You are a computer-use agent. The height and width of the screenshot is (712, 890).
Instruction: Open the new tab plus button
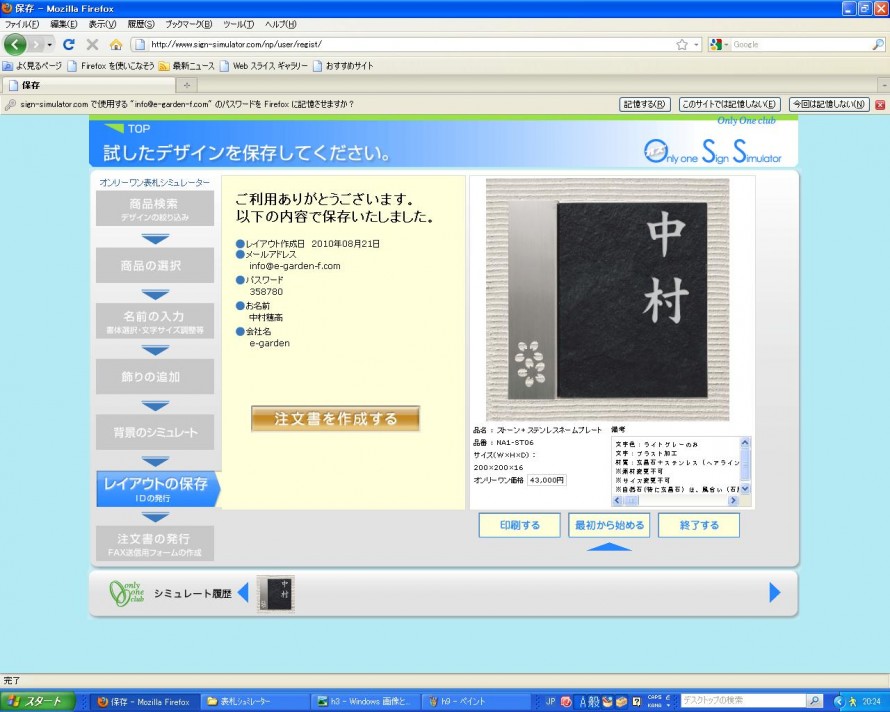pos(187,85)
